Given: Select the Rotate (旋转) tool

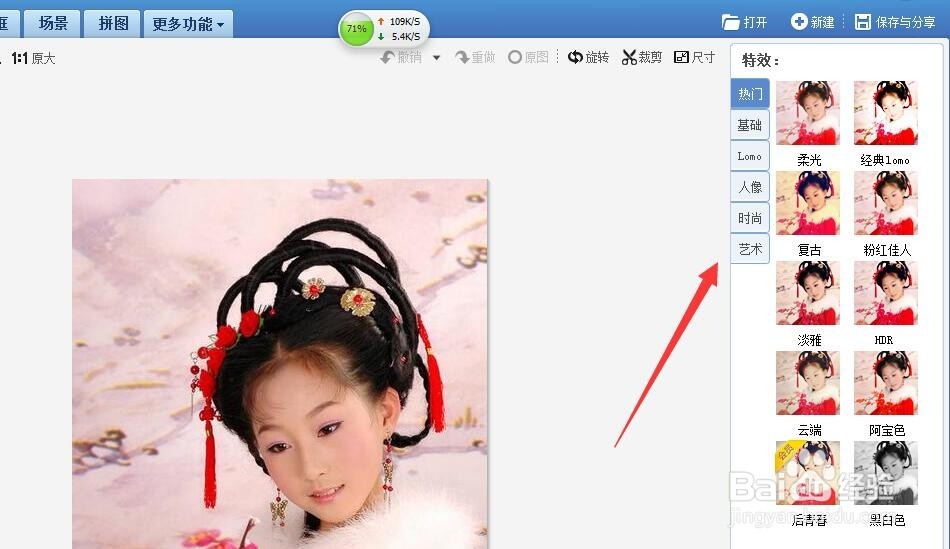Looking at the screenshot, I should tap(588, 57).
